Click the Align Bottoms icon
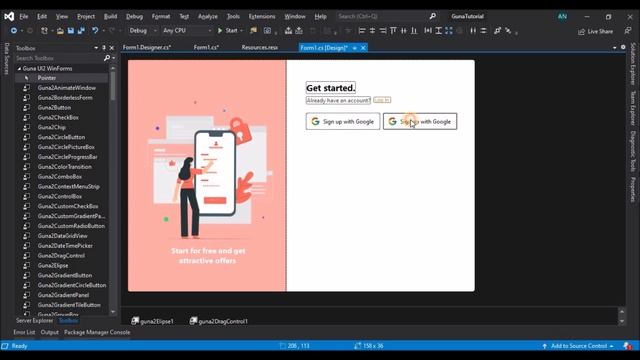640x360 pixels. tap(414, 31)
